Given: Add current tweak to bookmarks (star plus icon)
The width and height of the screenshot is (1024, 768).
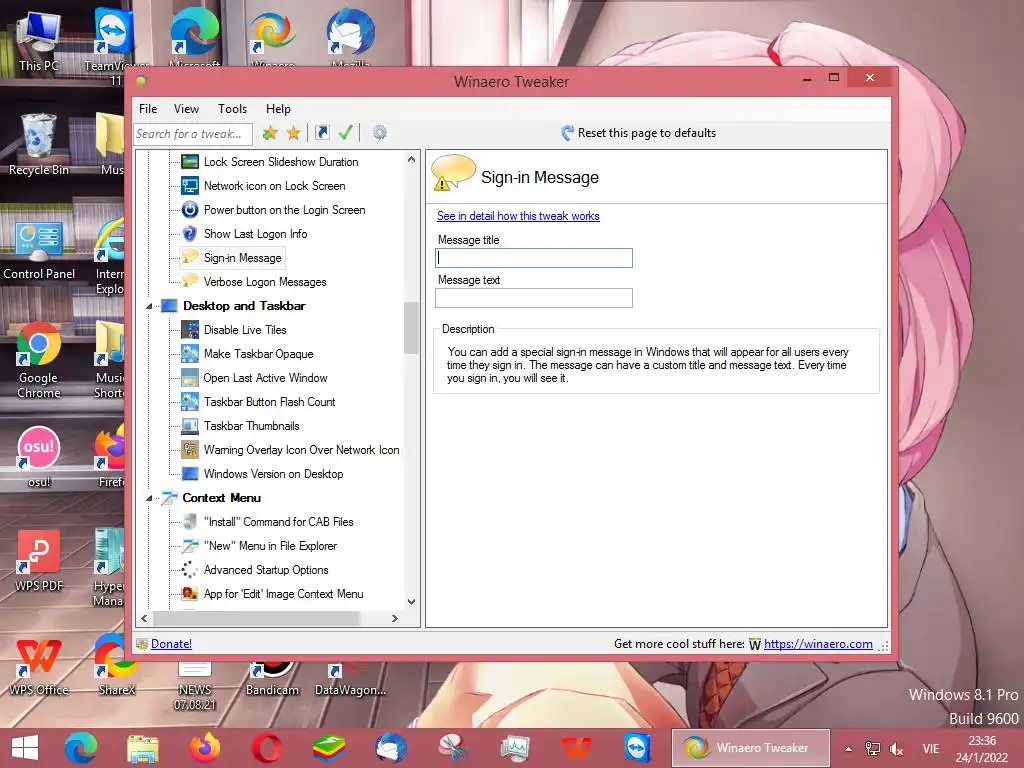Looking at the screenshot, I should 270,133.
